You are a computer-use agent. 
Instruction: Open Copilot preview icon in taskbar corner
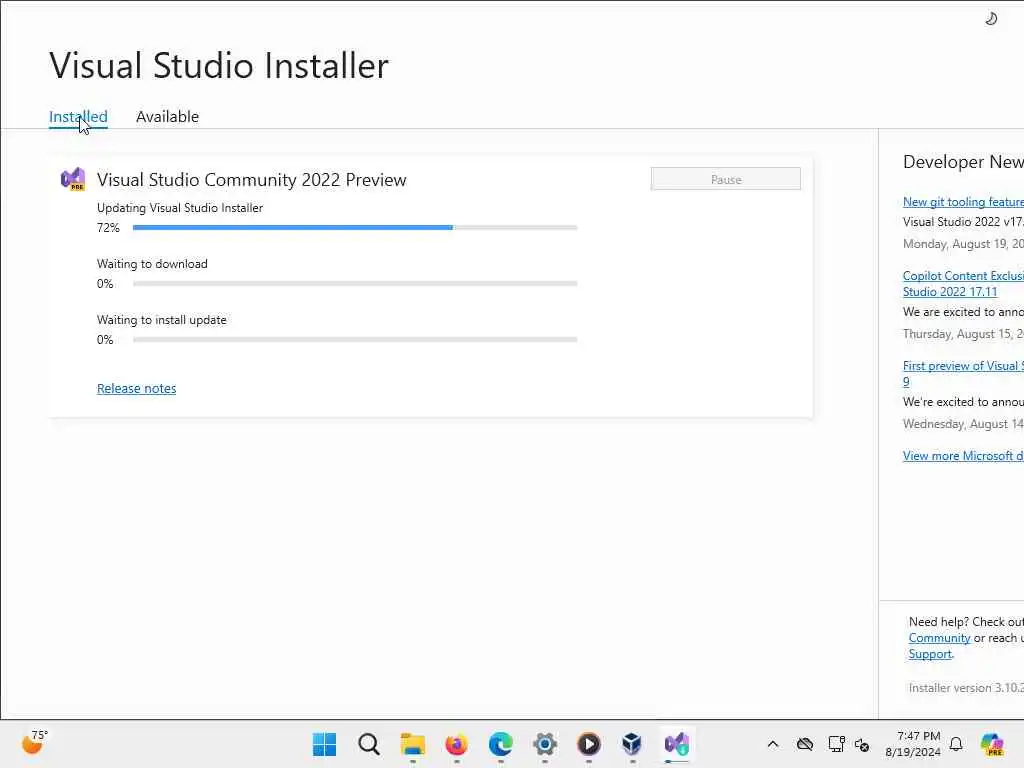(x=992, y=744)
